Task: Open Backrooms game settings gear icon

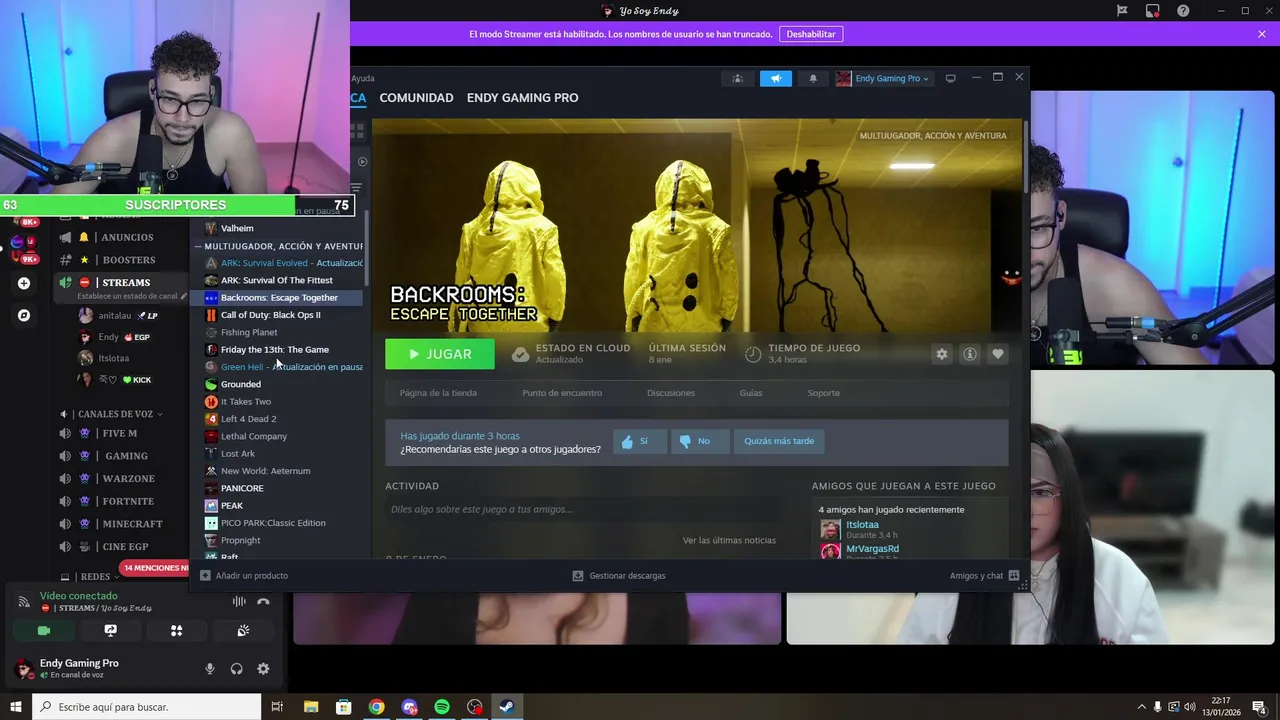Action: pos(941,354)
